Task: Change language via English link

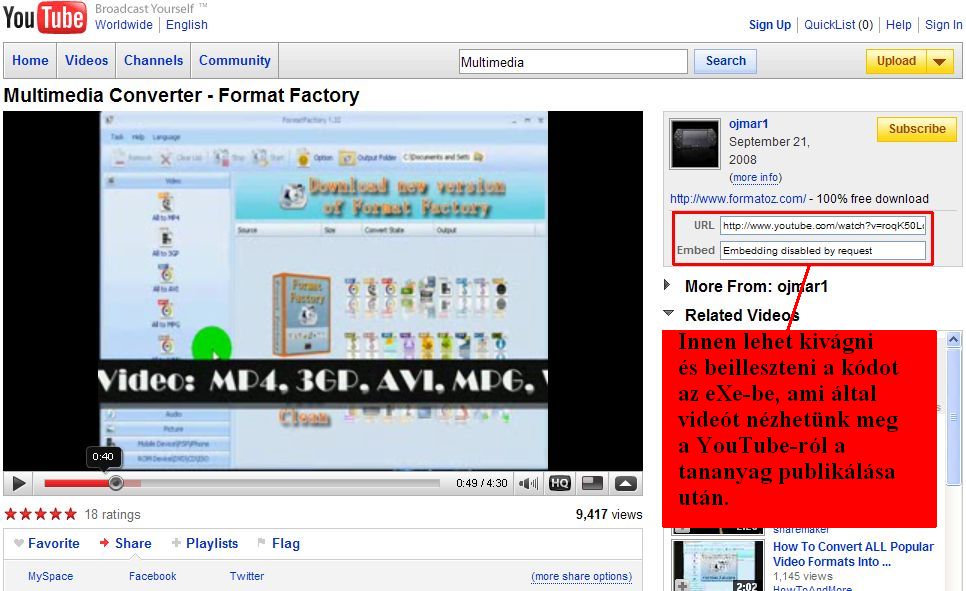Action: click(x=187, y=25)
